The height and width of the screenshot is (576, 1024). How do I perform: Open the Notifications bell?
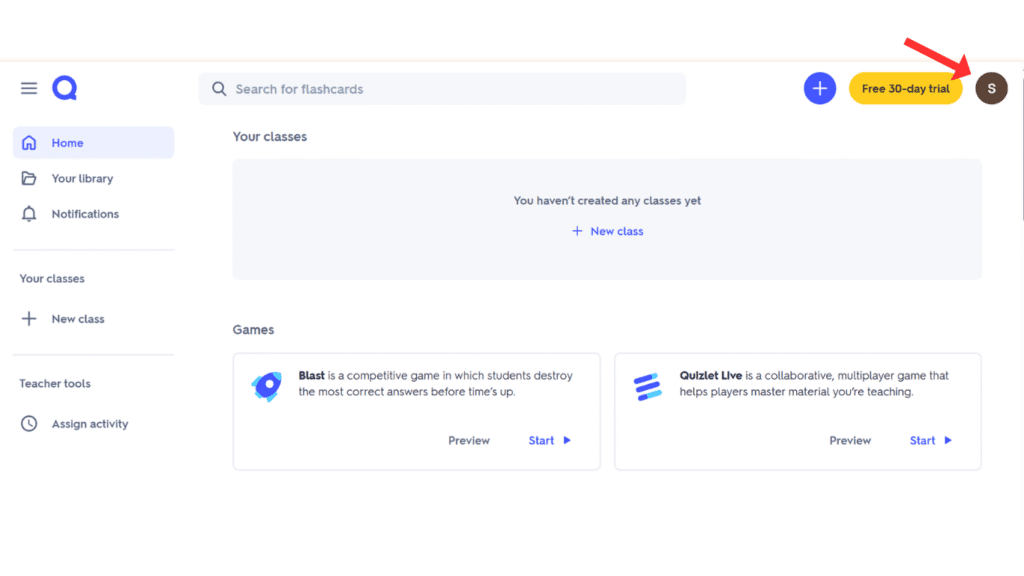28,213
